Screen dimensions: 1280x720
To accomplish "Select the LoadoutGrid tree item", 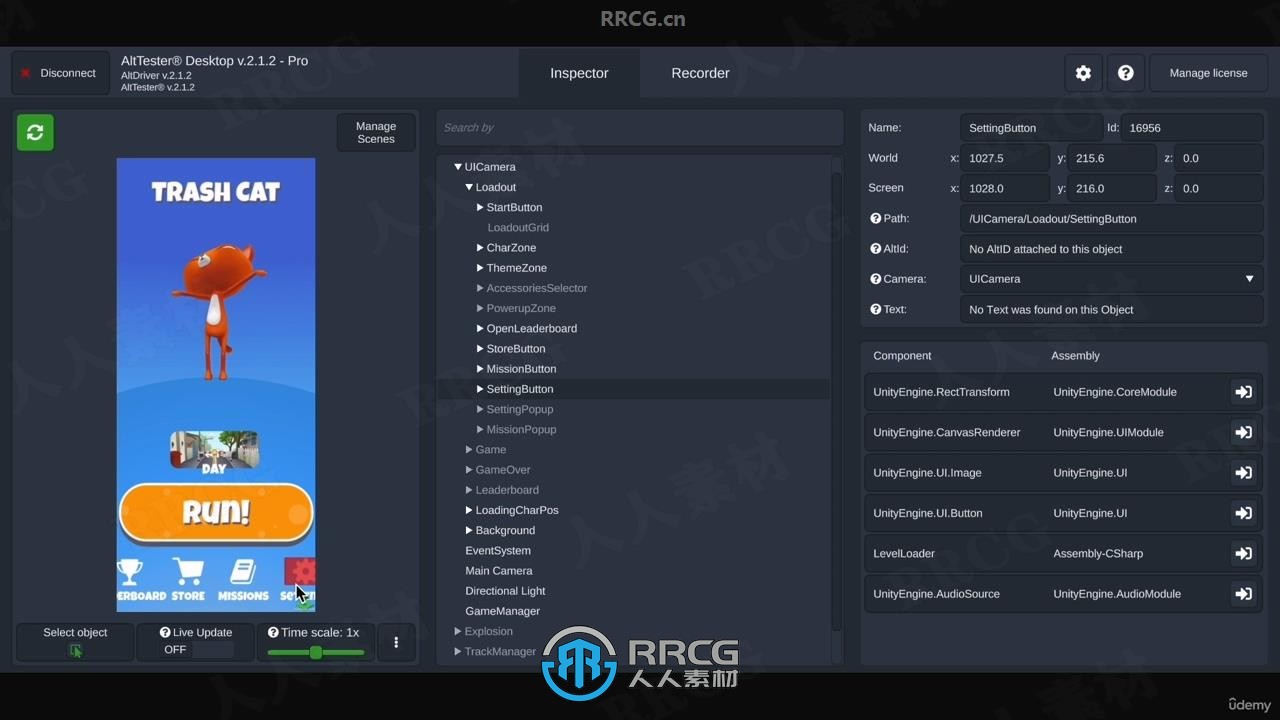I will pyautogui.click(x=518, y=228).
